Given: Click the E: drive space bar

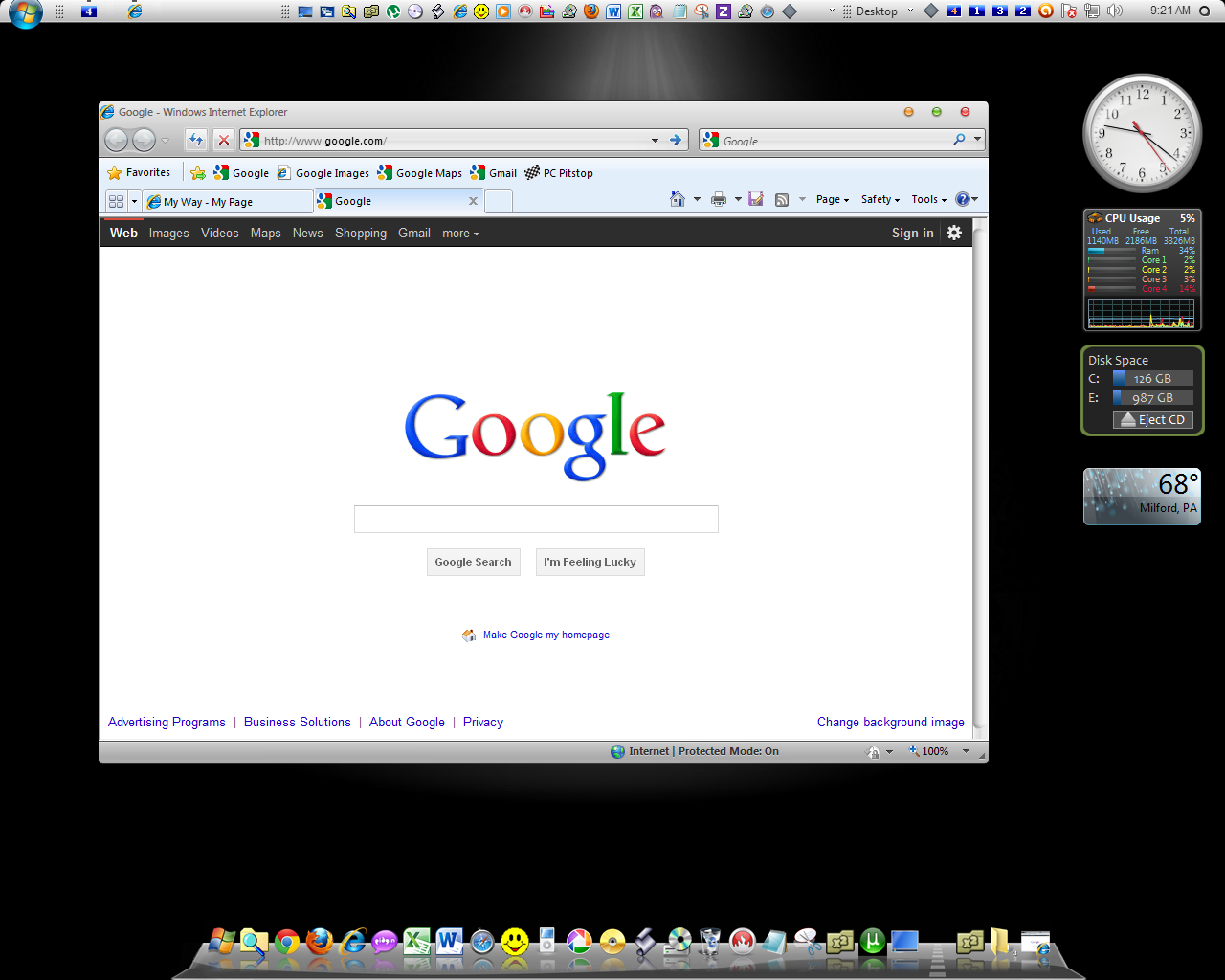Looking at the screenshot, I should tap(1153, 397).
